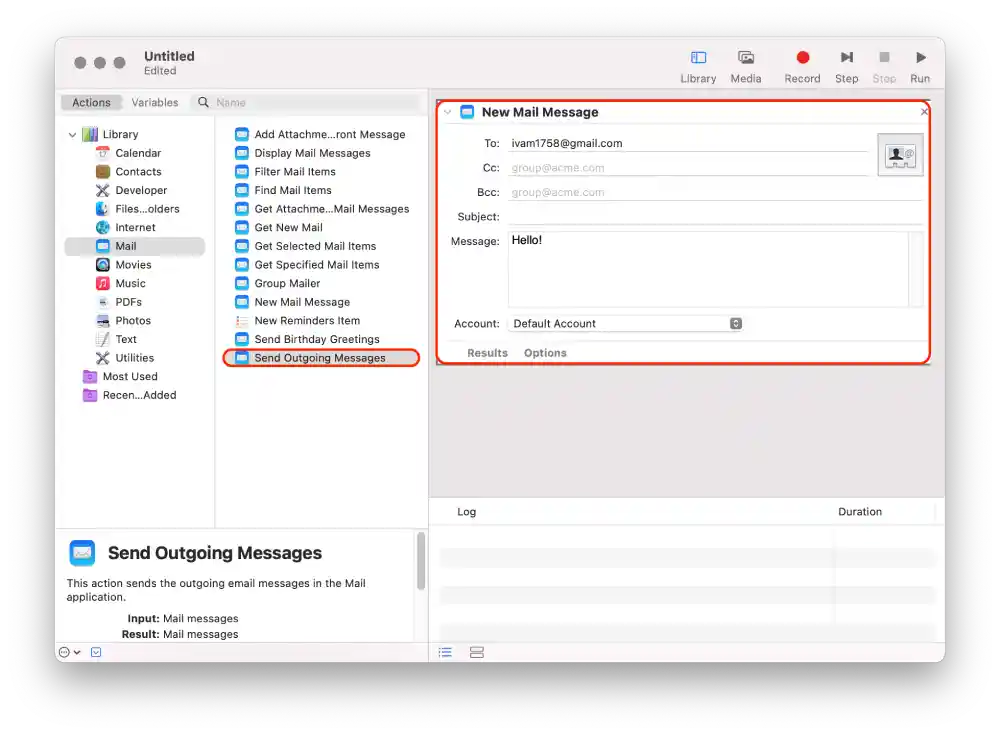Remove the New Mail Message action

[x=924, y=112]
